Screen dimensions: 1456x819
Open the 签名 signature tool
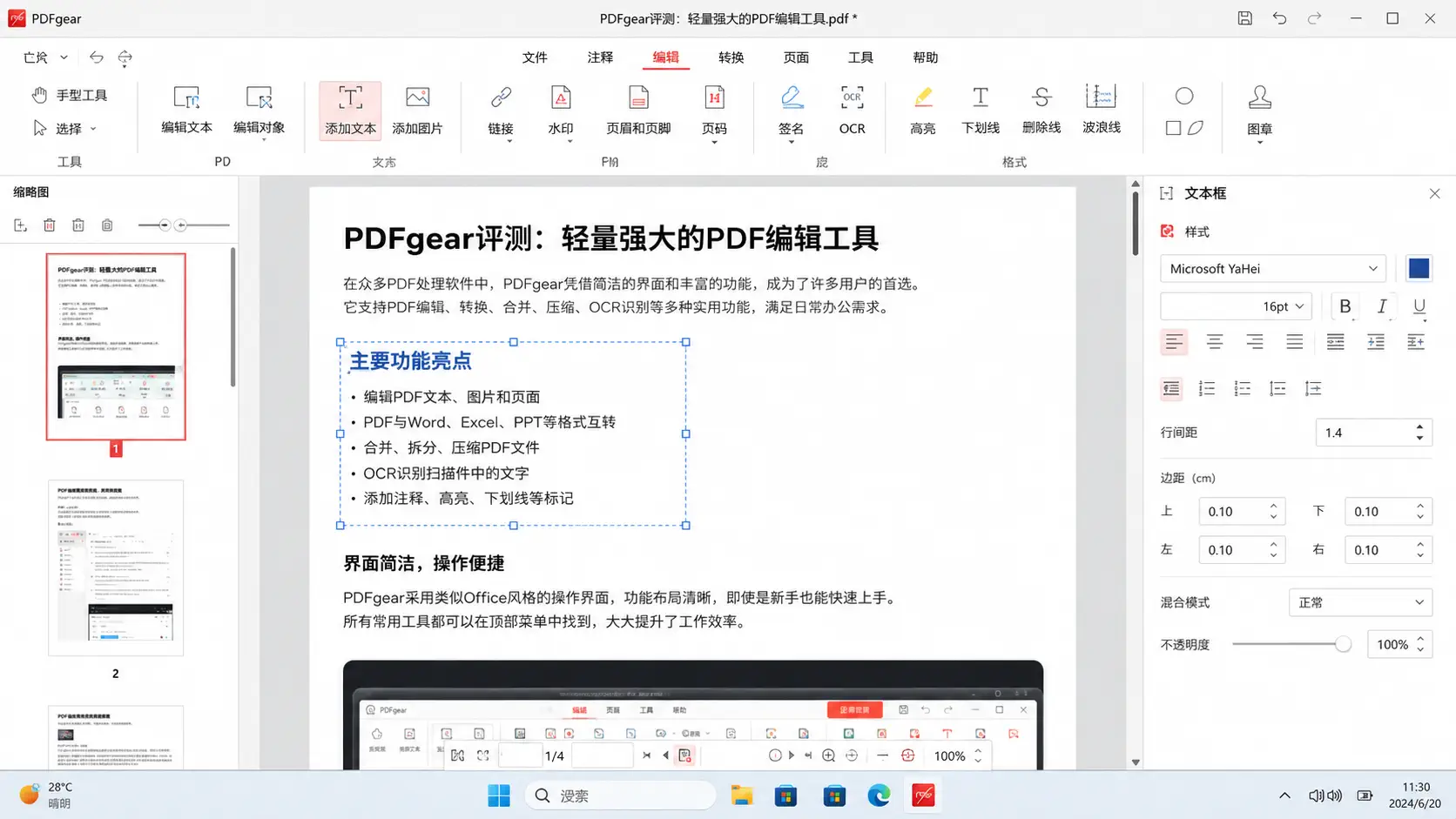(791, 112)
